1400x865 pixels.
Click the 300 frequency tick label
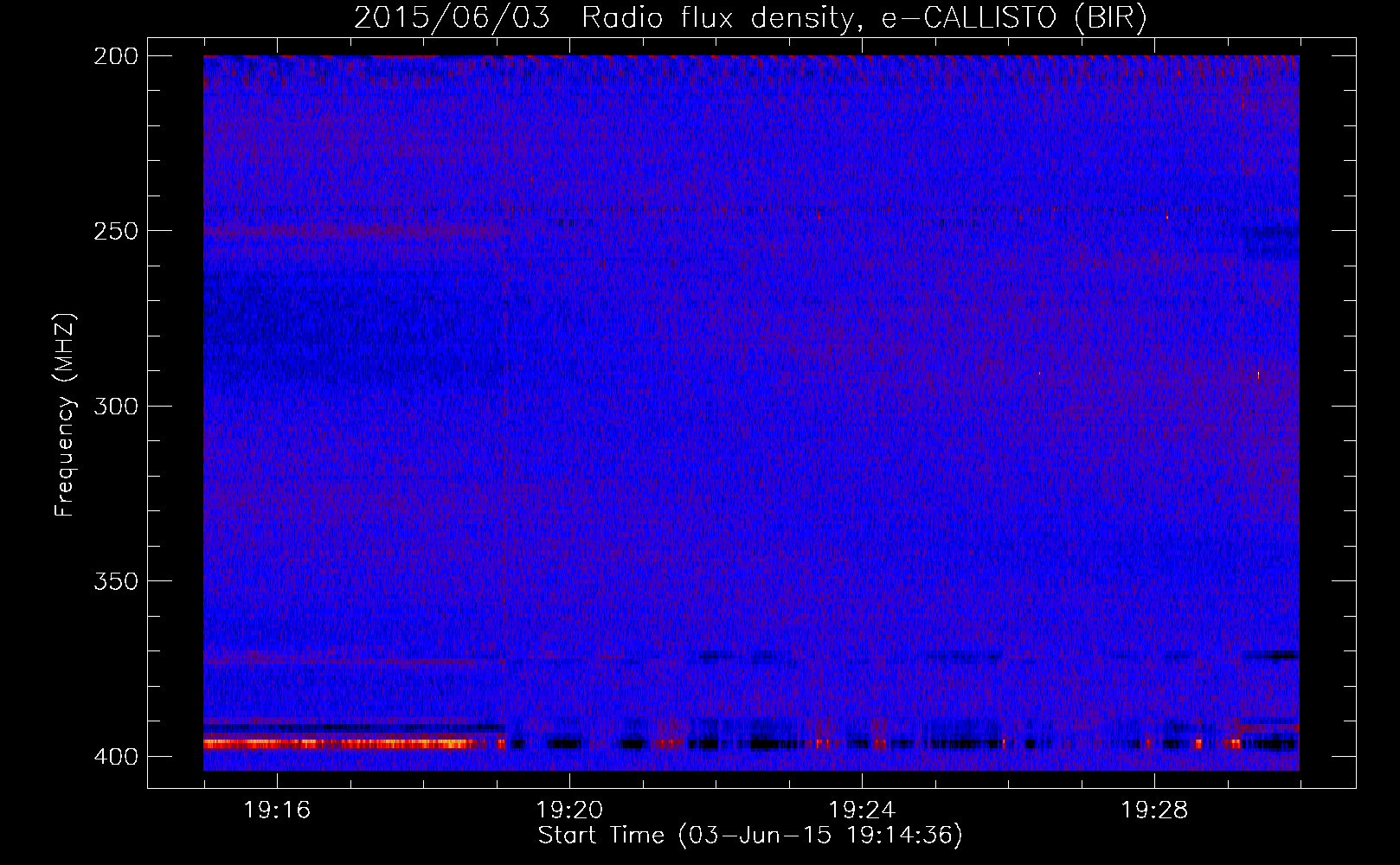(x=116, y=407)
